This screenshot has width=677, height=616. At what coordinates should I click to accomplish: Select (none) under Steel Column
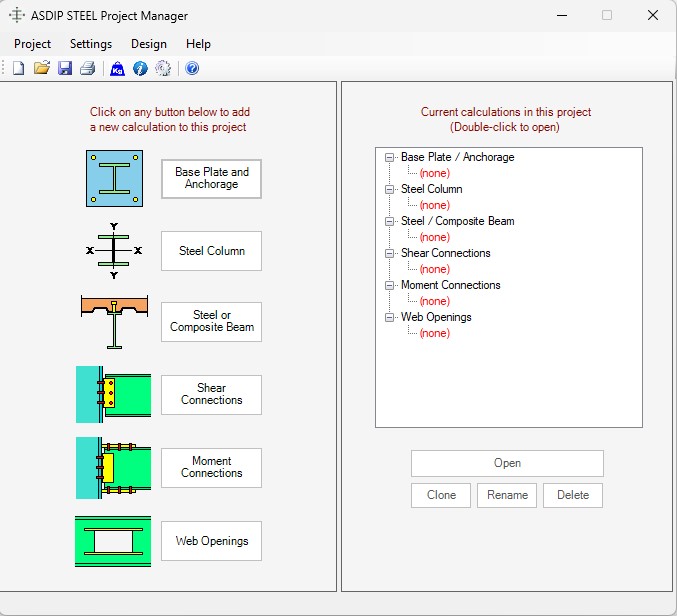(435, 205)
